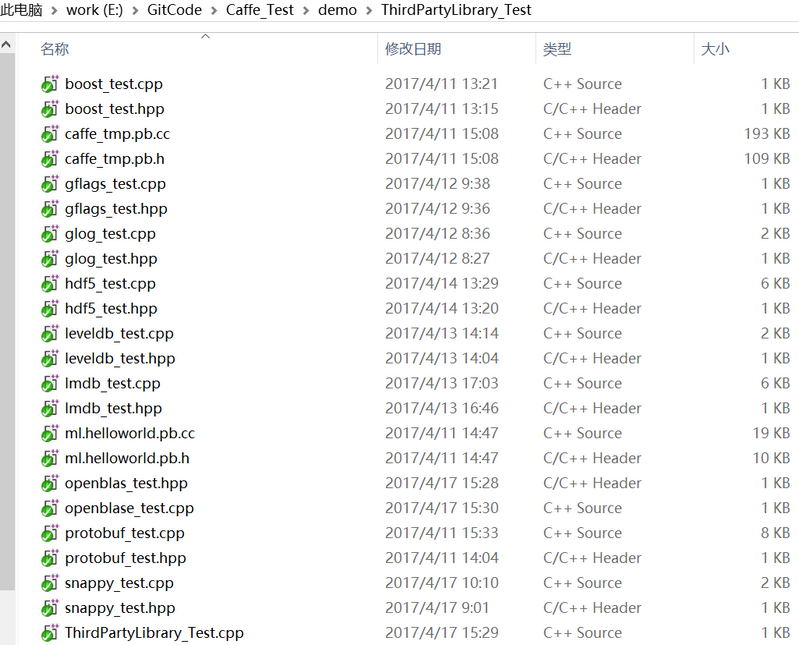This screenshot has width=799, height=645.
Task: Select the file name protobuf_test.hpp
Action: point(125,558)
